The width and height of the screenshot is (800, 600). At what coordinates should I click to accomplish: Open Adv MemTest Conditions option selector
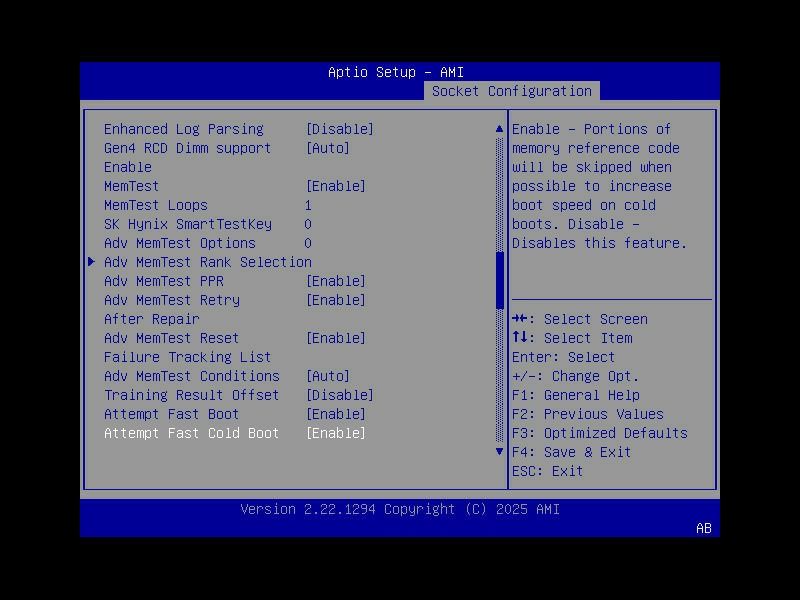(327, 376)
